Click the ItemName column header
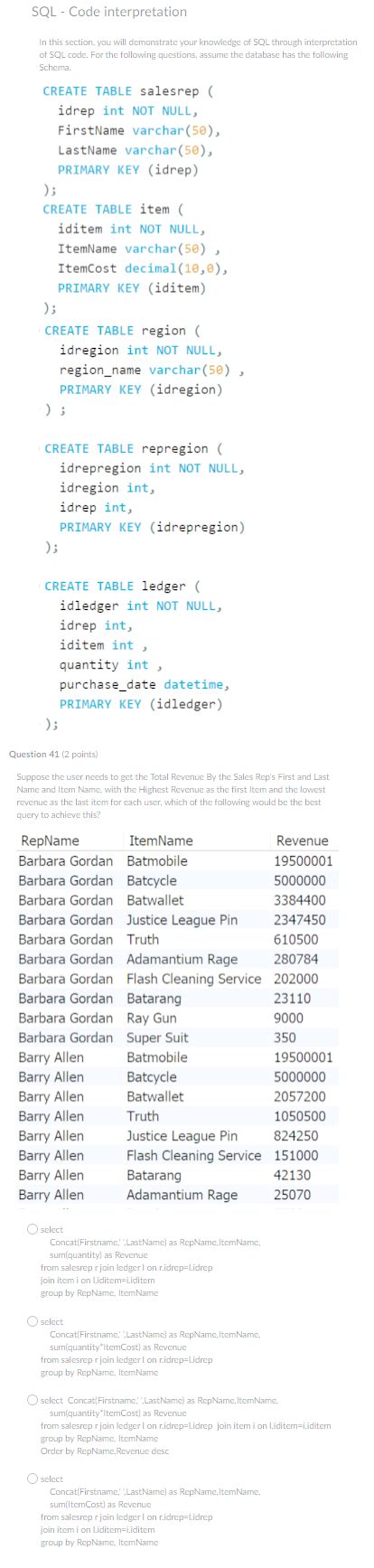The image size is (374, 1568). pyautogui.click(x=161, y=840)
